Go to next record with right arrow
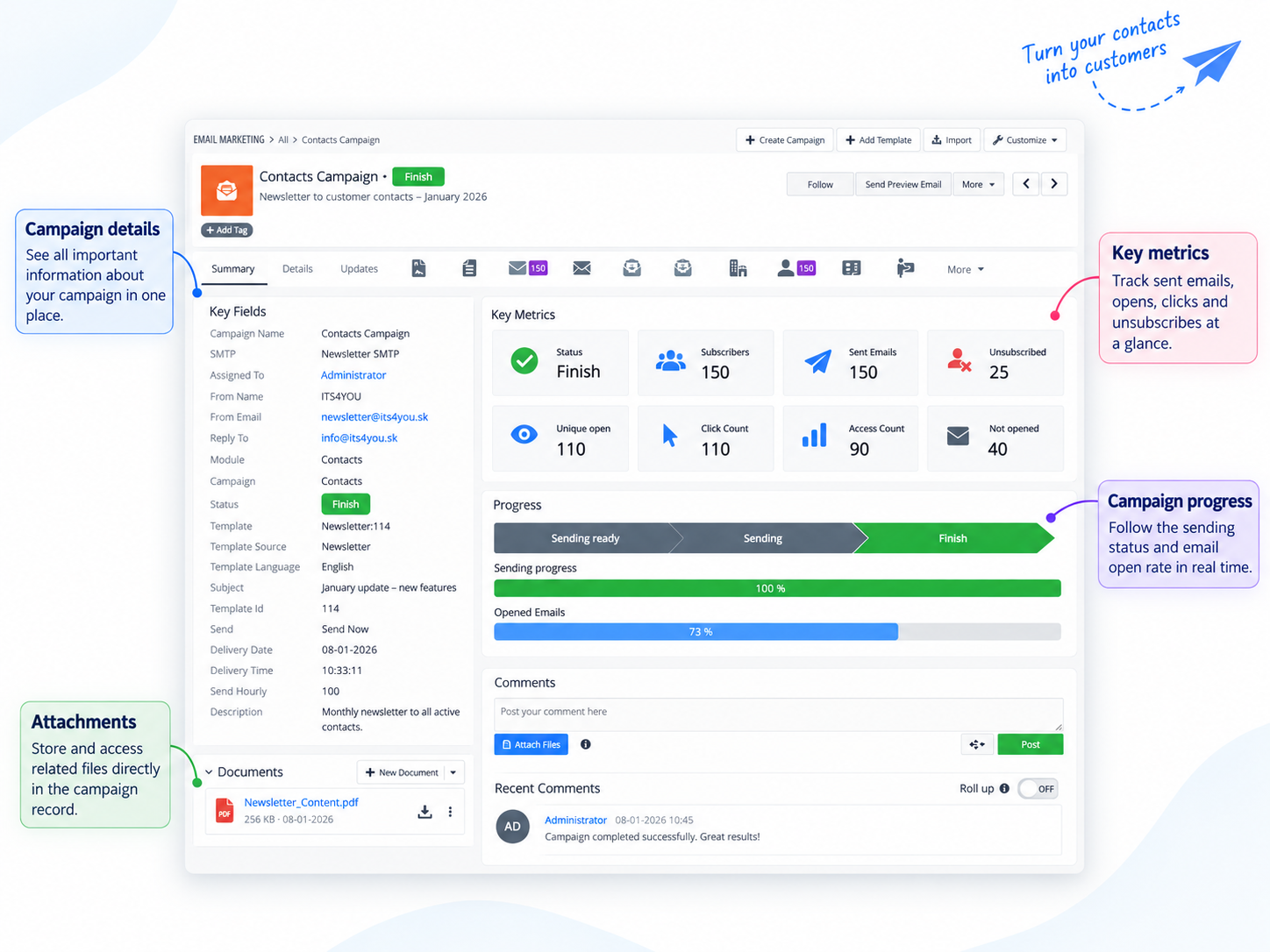 tap(1054, 184)
